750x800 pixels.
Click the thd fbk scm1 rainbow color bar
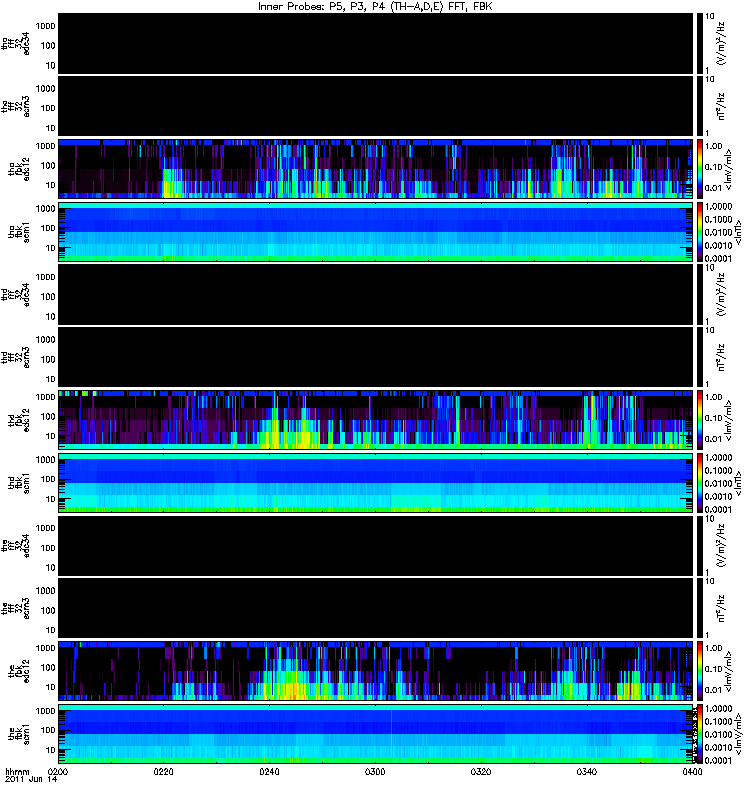point(699,483)
